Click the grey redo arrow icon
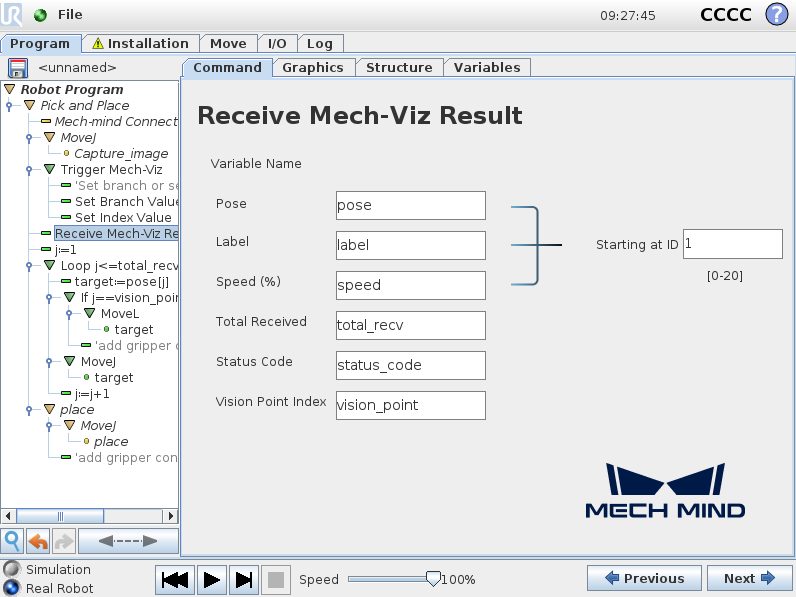The image size is (796, 597). click(63, 541)
